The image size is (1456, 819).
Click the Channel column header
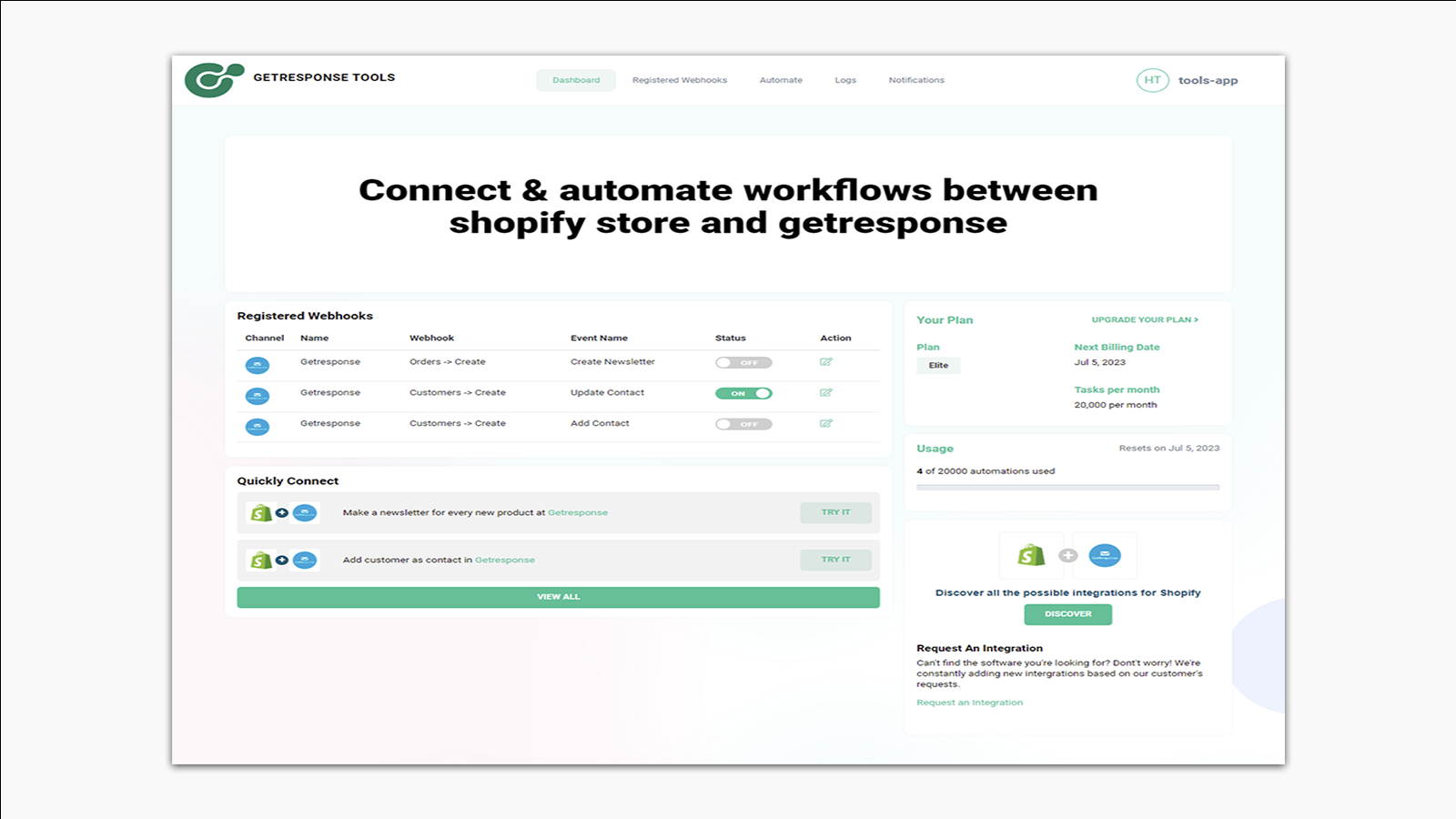click(265, 339)
